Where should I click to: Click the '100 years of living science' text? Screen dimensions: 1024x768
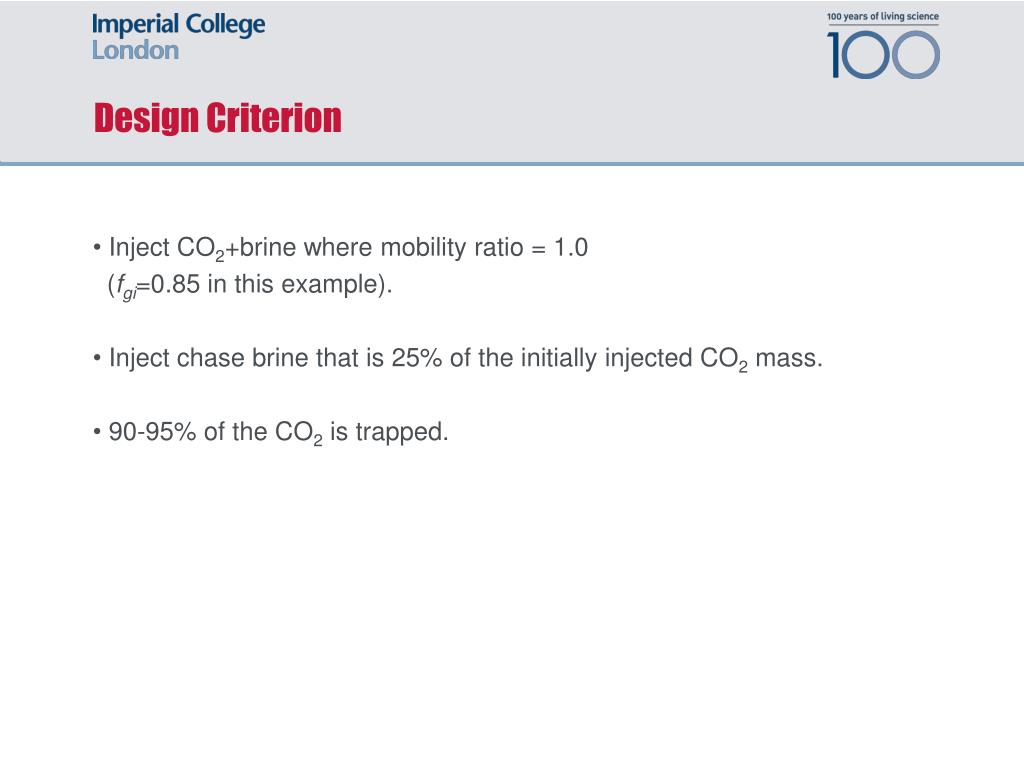point(883,16)
